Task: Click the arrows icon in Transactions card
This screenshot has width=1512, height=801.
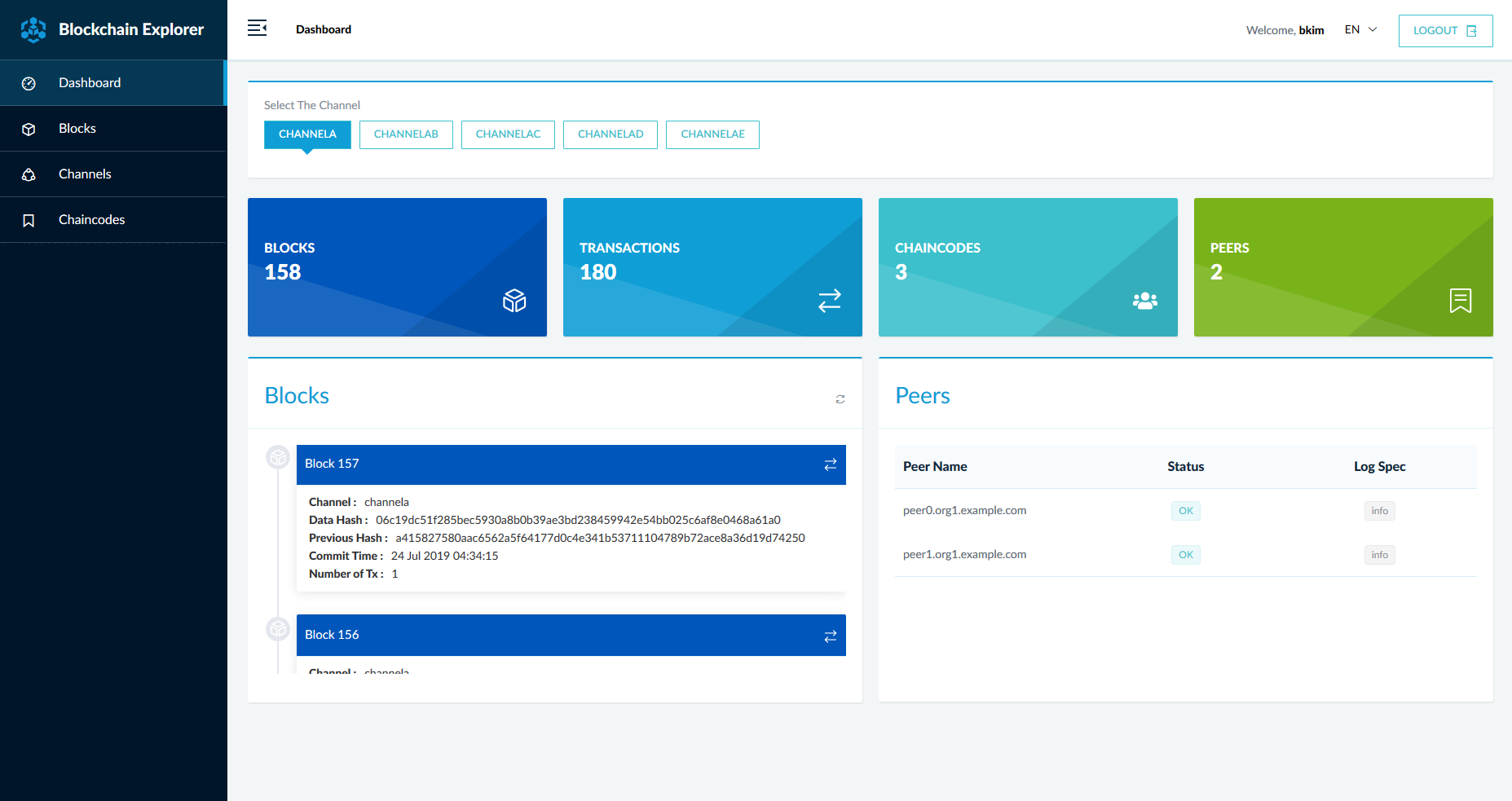Action: (829, 301)
